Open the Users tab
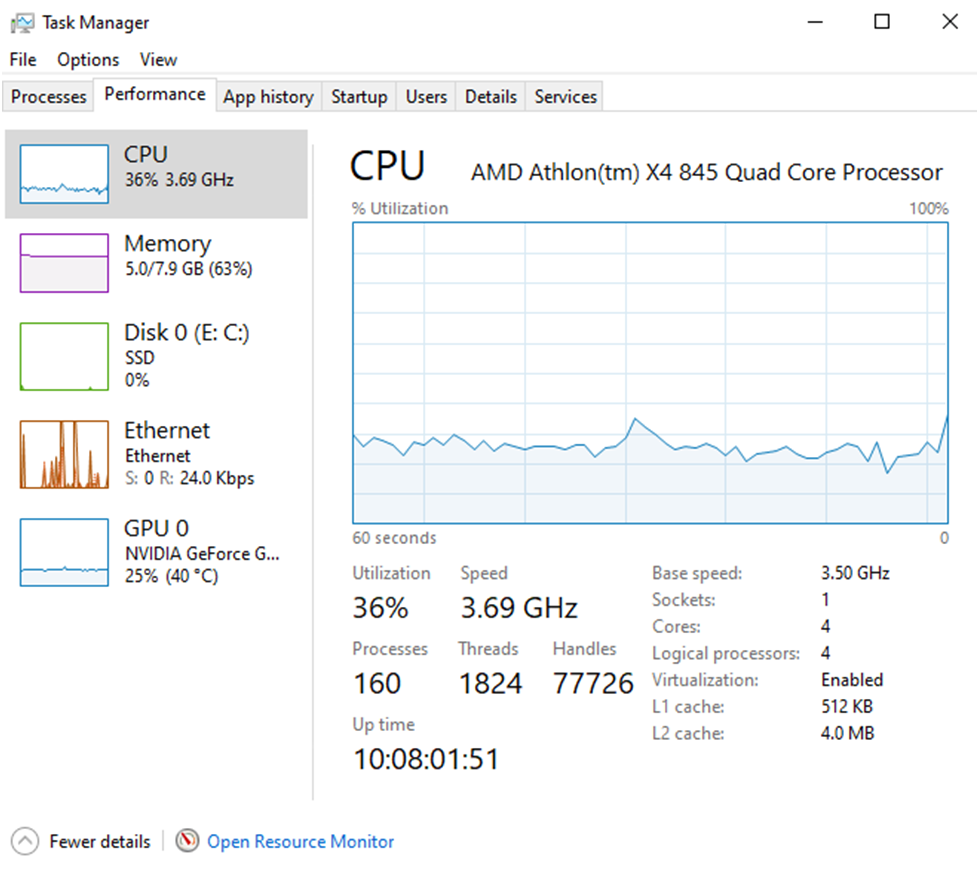The image size is (979, 875). [426, 97]
